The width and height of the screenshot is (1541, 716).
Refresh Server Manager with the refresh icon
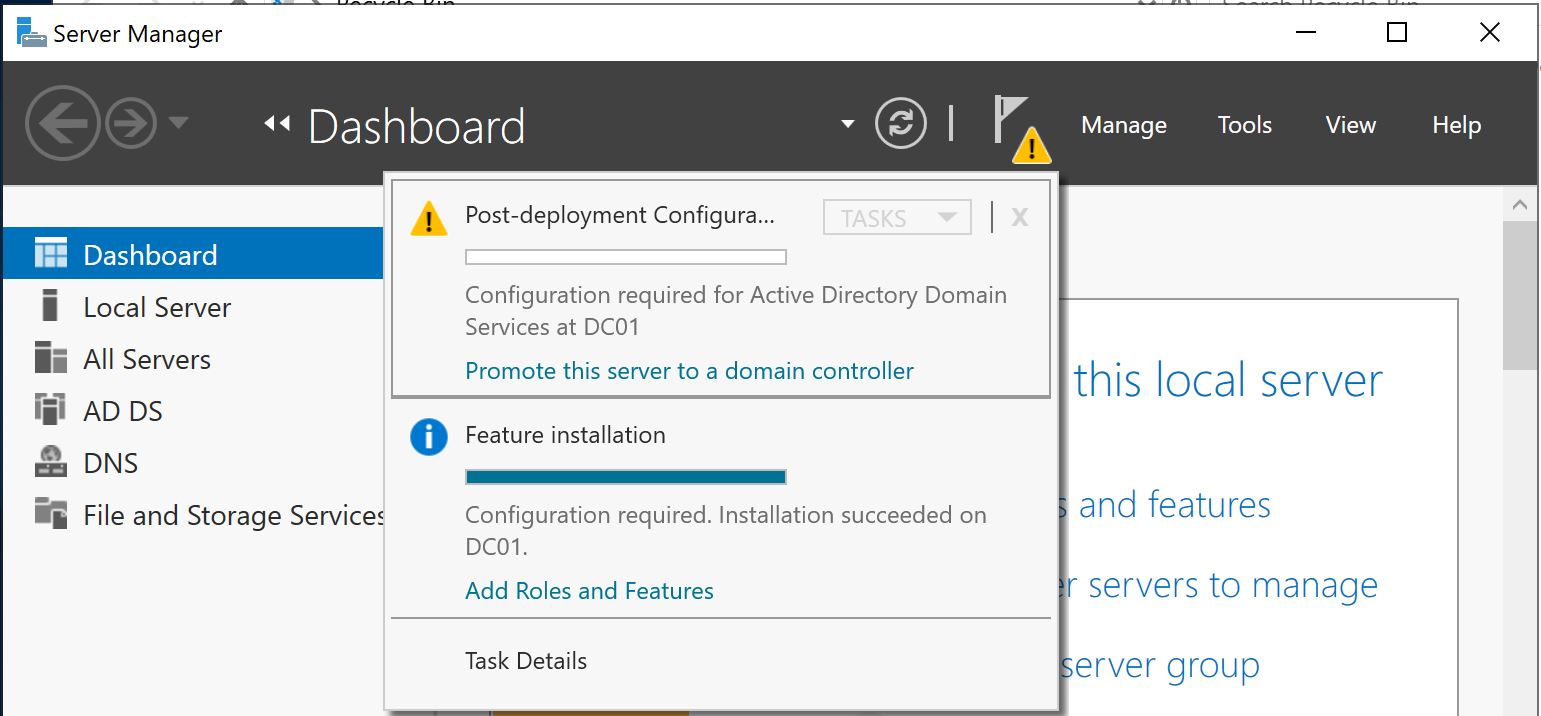[x=901, y=122]
